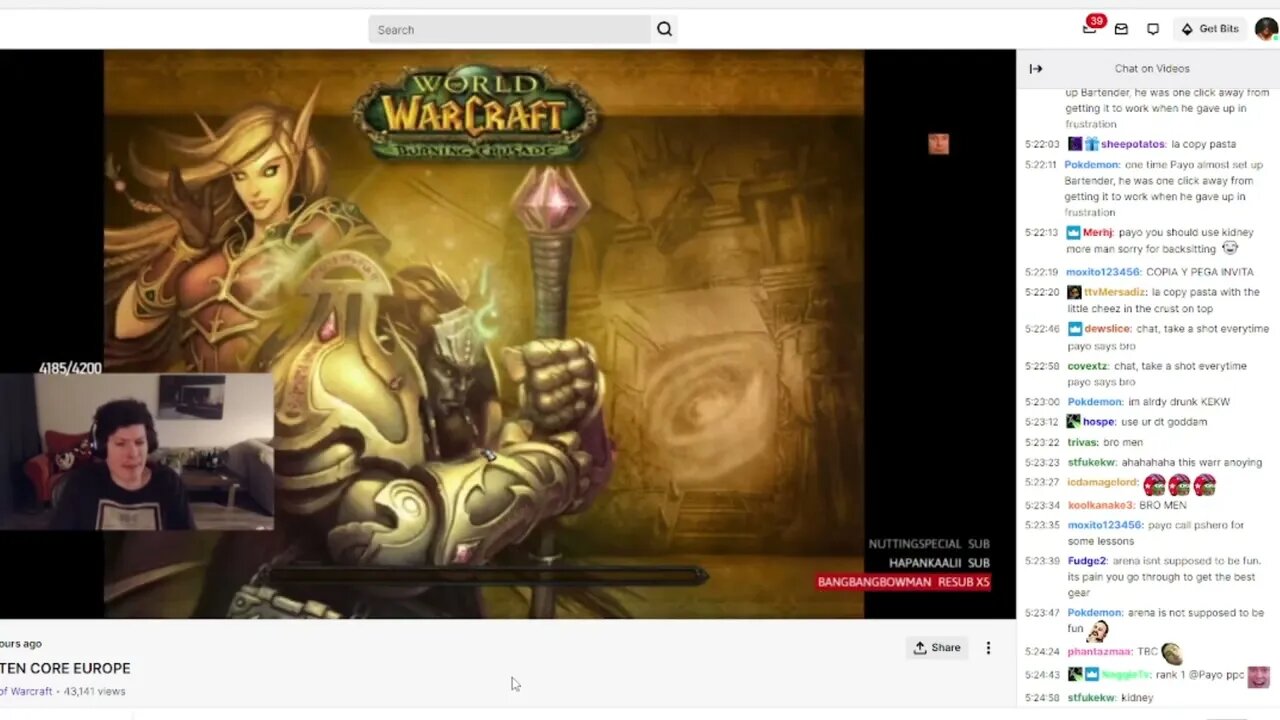Click the Merhj username in chat
The height and width of the screenshot is (720, 1280).
[1098, 232]
